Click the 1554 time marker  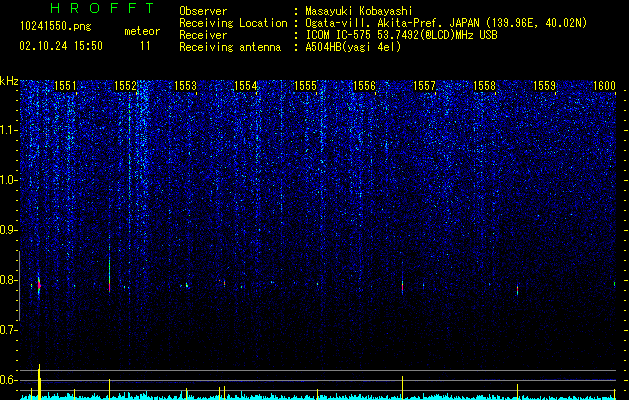[x=246, y=86]
